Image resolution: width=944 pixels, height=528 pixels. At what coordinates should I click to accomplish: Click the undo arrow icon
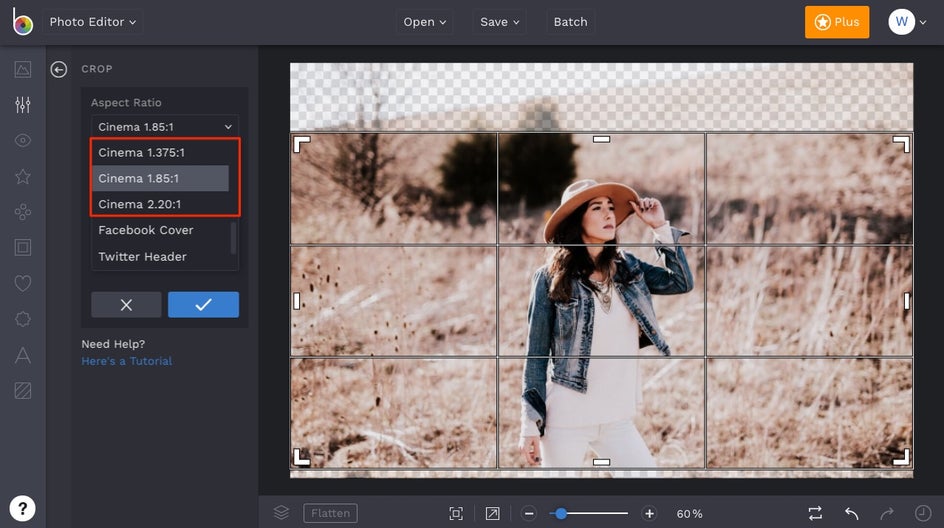pyautogui.click(x=851, y=513)
